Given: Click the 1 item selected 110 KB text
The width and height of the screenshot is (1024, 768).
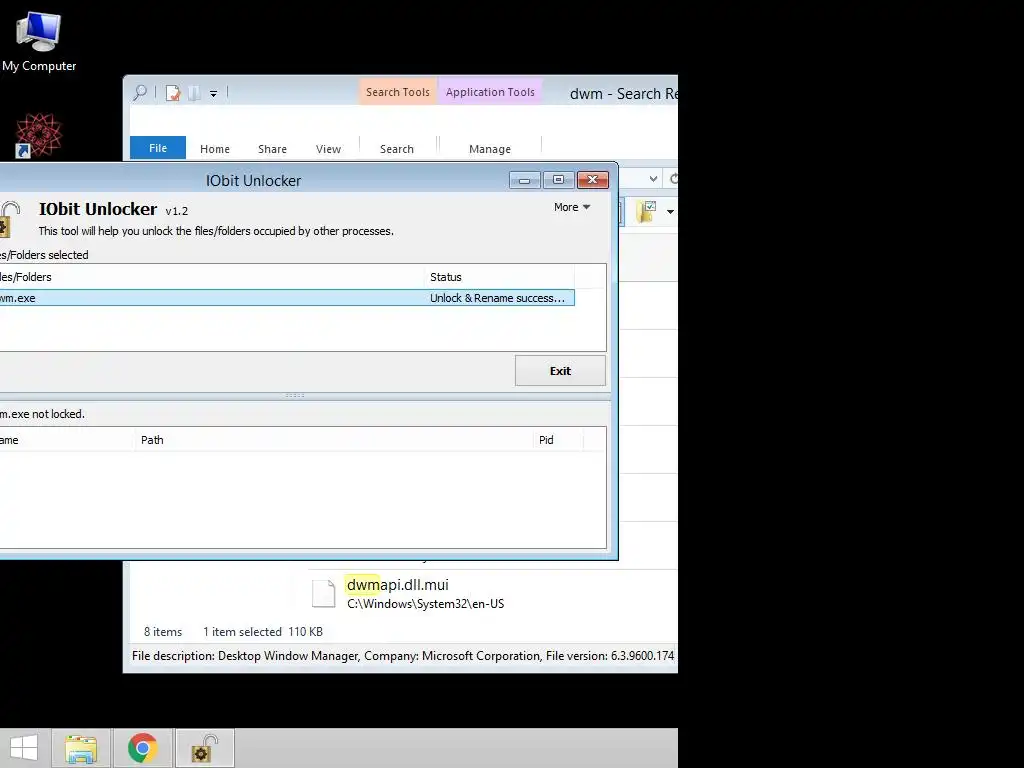Looking at the screenshot, I should click(x=263, y=632).
